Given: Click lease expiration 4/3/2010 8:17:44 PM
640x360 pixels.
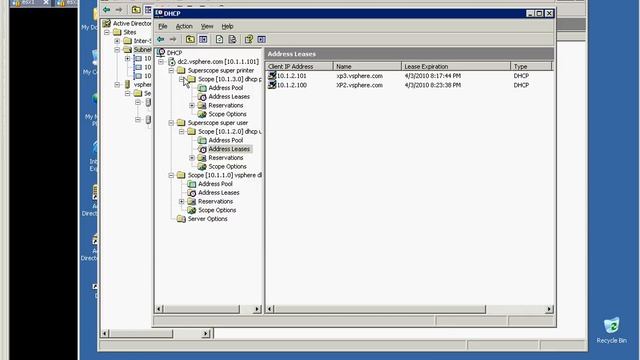Looking at the screenshot, I should tap(433, 76).
